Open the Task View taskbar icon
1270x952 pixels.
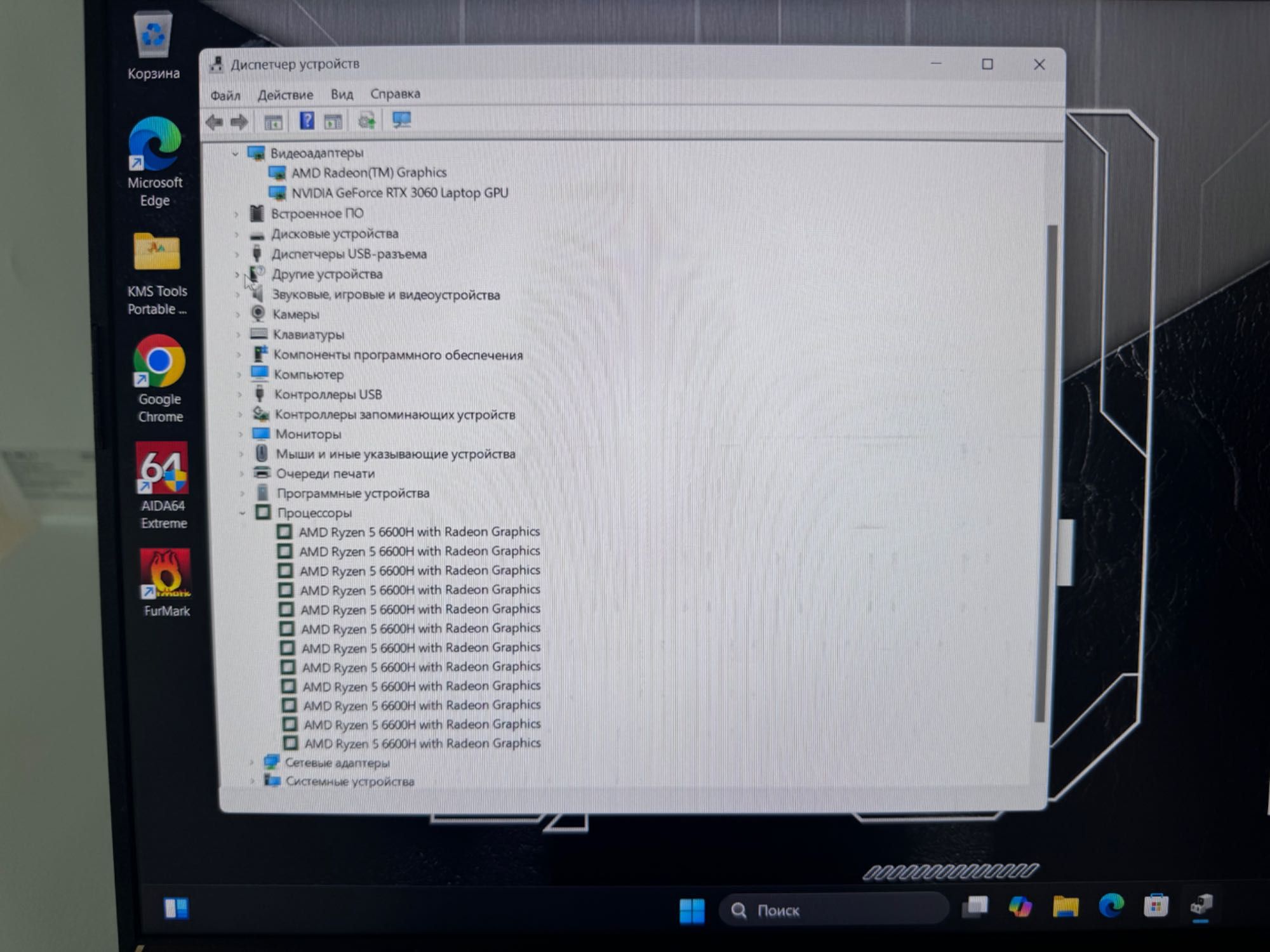coord(975,908)
